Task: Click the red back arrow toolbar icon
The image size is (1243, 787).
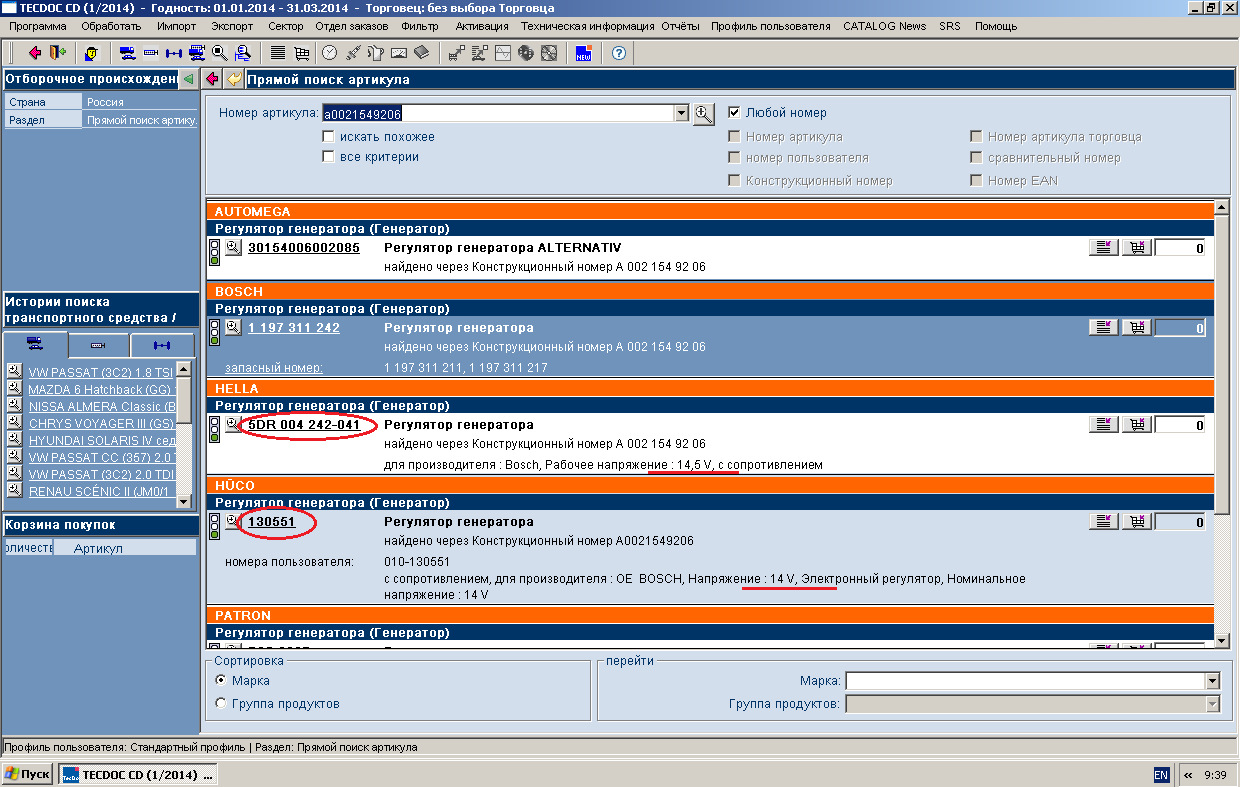Action: 34,53
